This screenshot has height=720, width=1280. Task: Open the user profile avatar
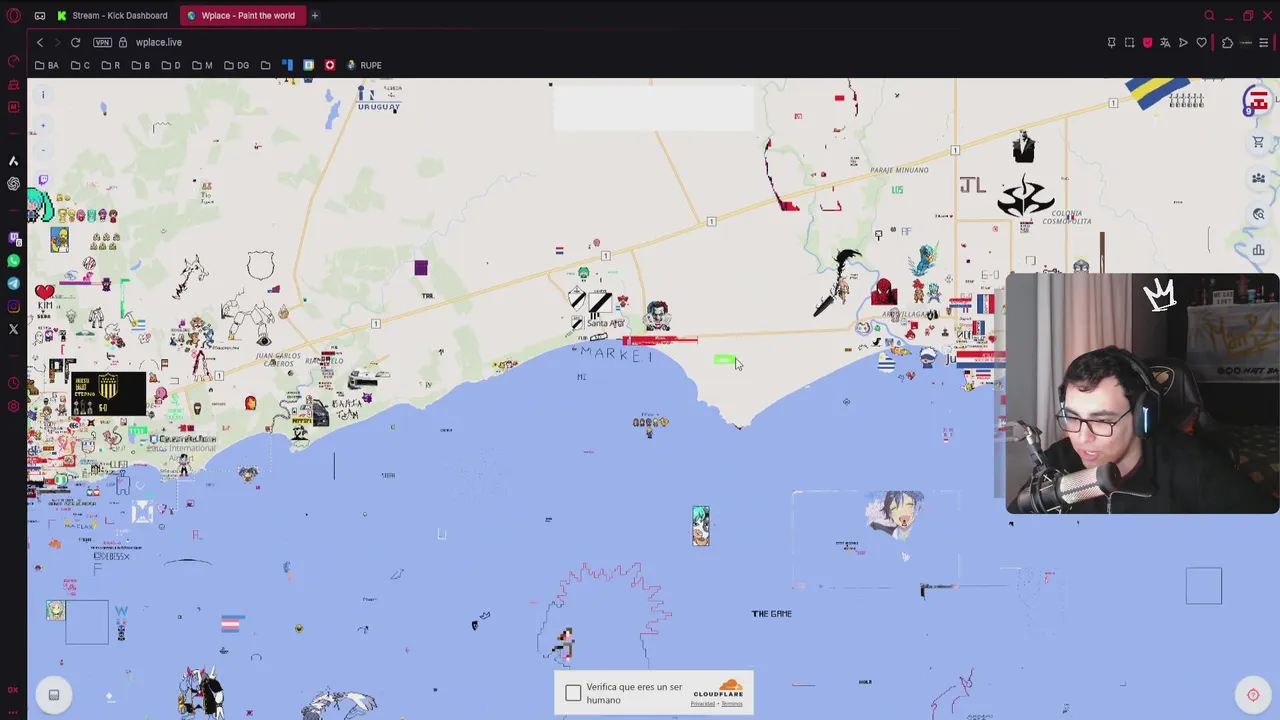(1257, 101)
